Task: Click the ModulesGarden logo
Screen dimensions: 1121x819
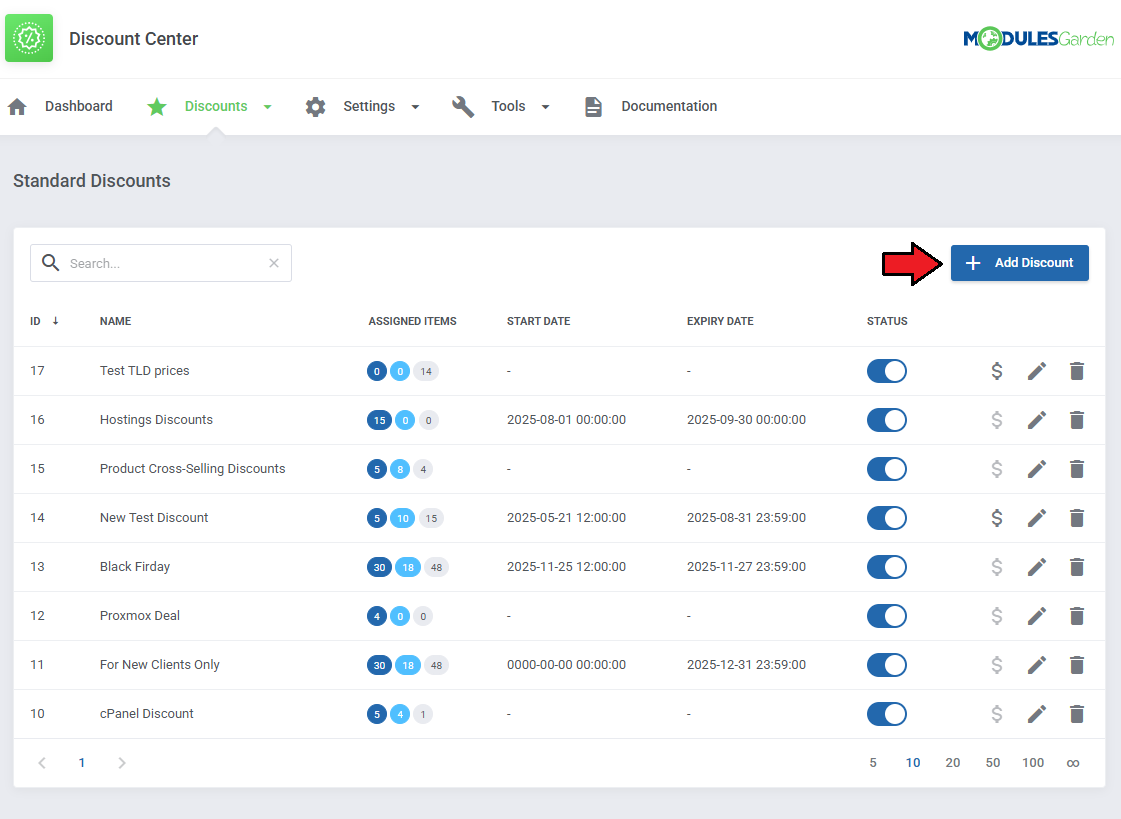Action: (x=1038, y=39)
